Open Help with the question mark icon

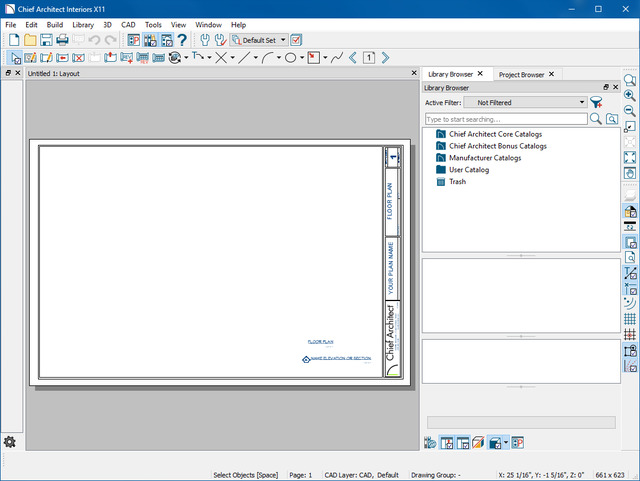(182, 40)
